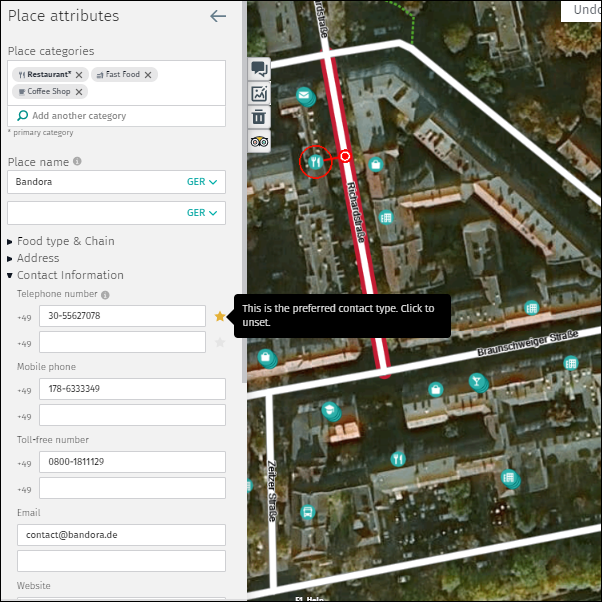Remove the Coffee Shop category tag
Image resolution: width=602 pixels, height=602 pixels.
click(x=79, y=92)
